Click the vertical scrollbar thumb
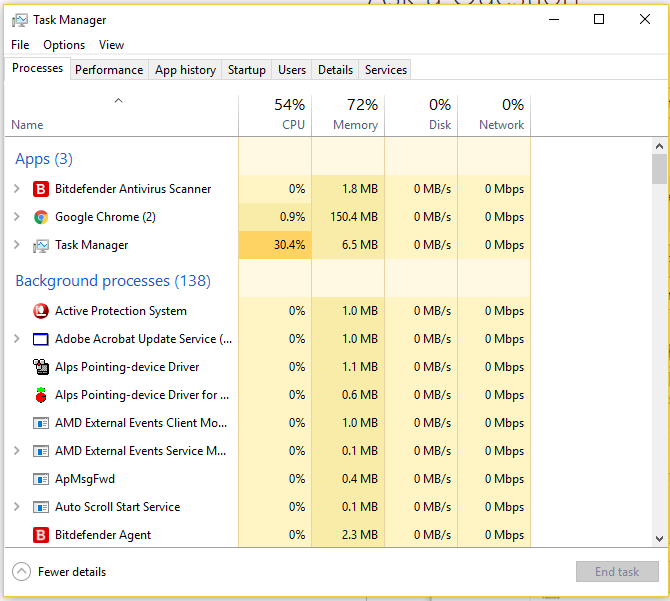The width and height of the screenshot is (670, 601). pos(659,169)
